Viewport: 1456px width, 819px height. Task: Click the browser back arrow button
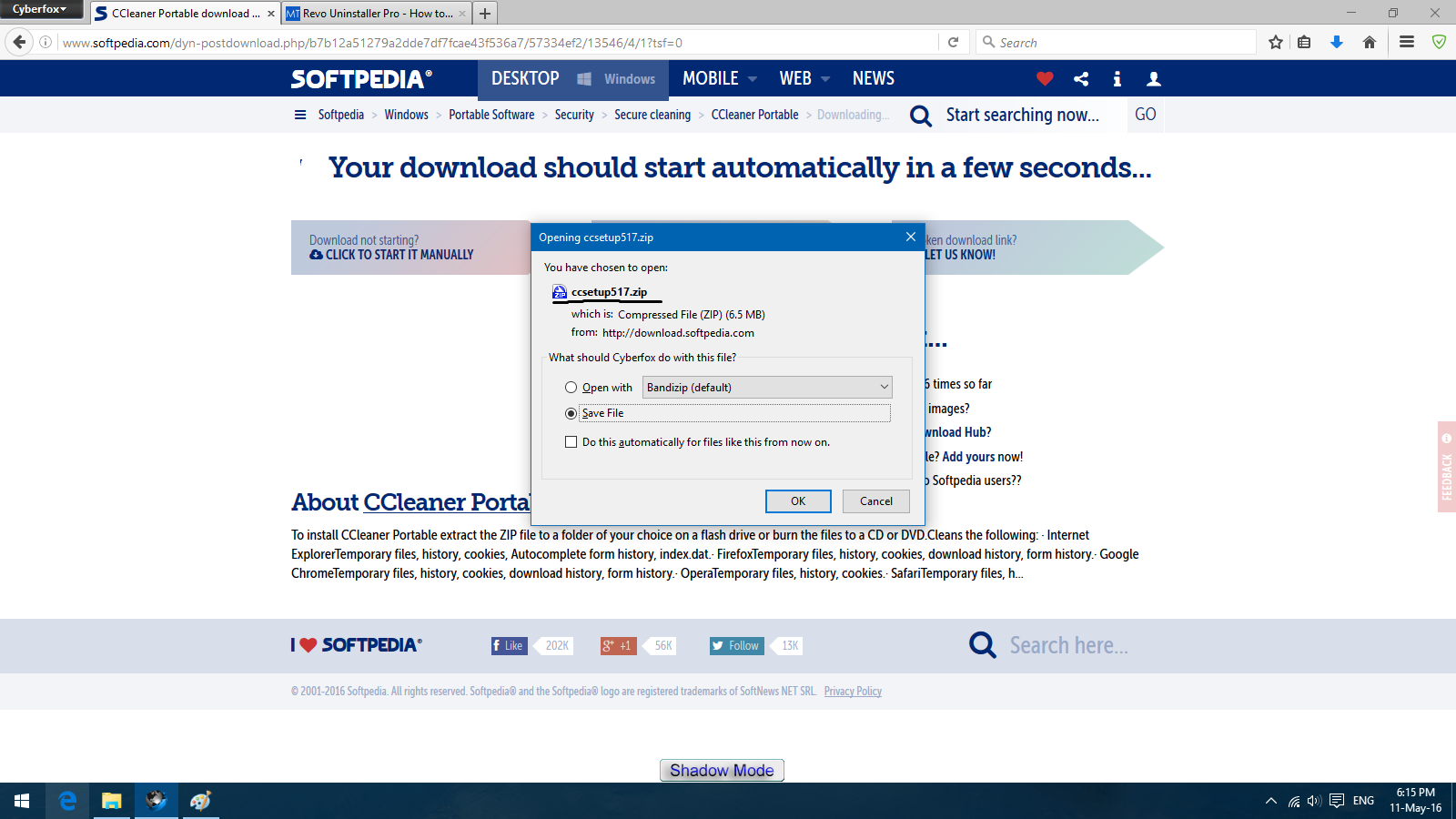tap(19, 42)
